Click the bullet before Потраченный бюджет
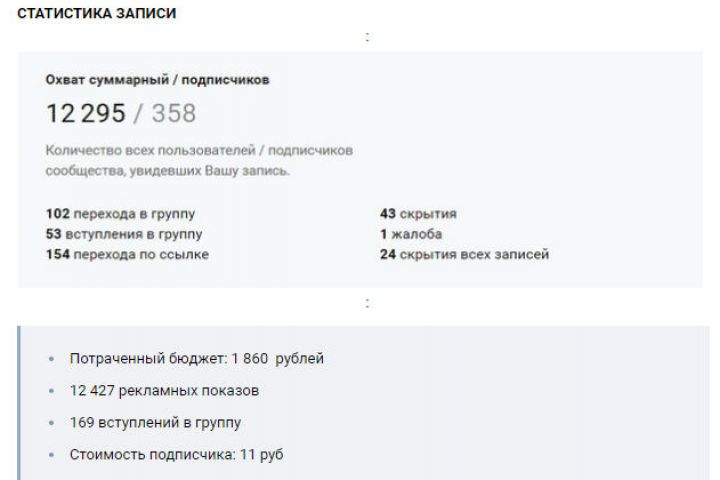This screenshot has height=480, width=720. [x=52, y=358]
